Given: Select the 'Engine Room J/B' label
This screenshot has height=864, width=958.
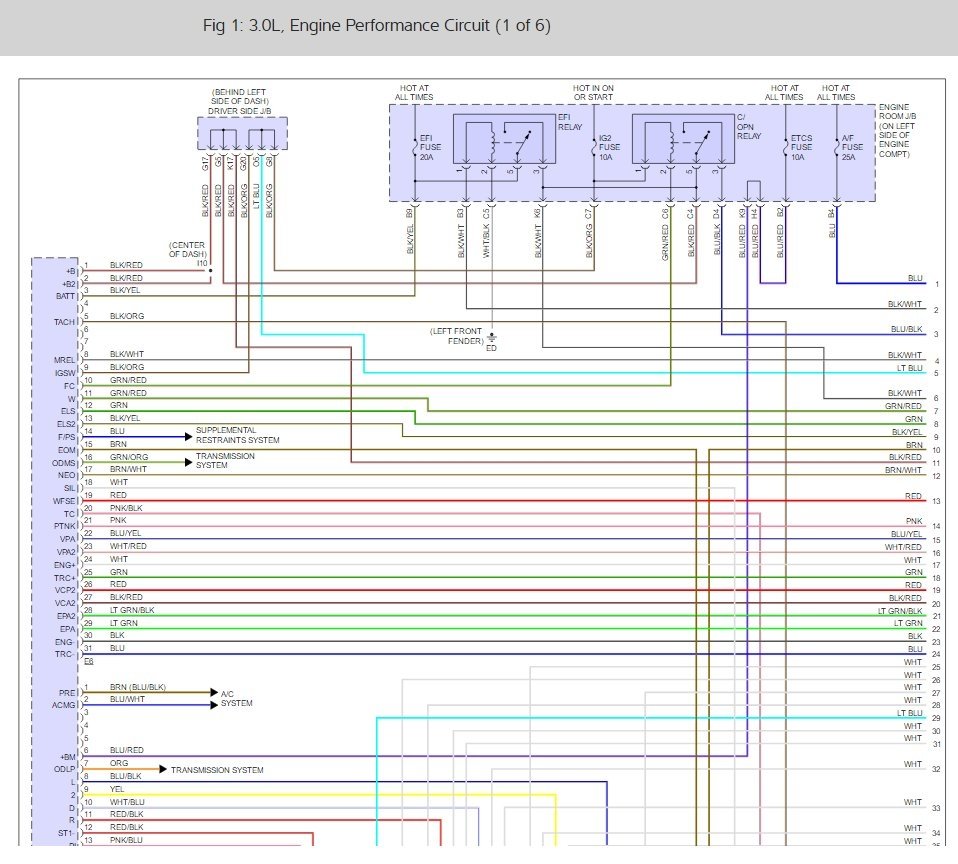Looking at the screenshot, I should [896, 130].
